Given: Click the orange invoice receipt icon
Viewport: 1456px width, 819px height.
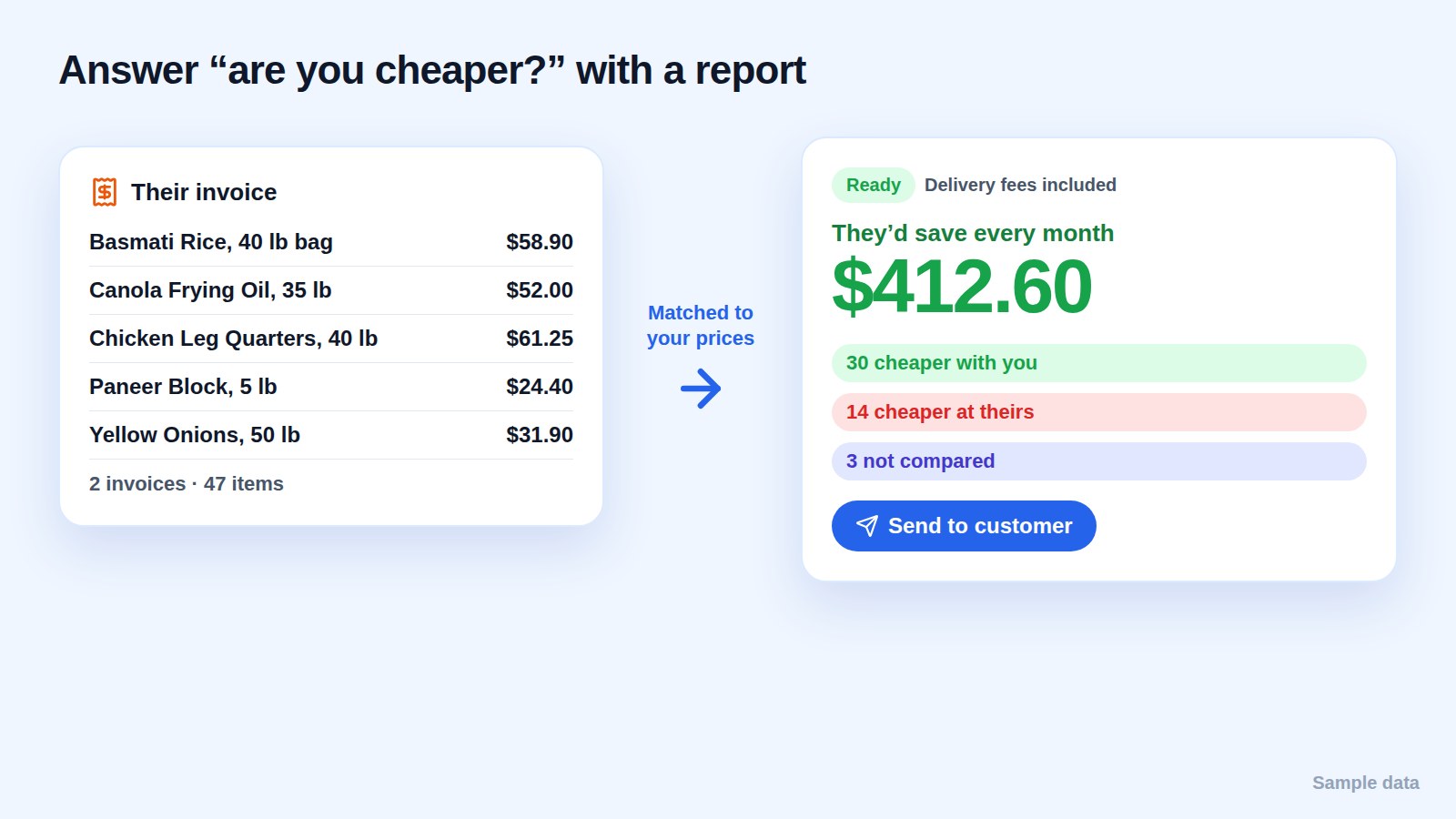Looking at the screenshot, I should coord(105,192).
